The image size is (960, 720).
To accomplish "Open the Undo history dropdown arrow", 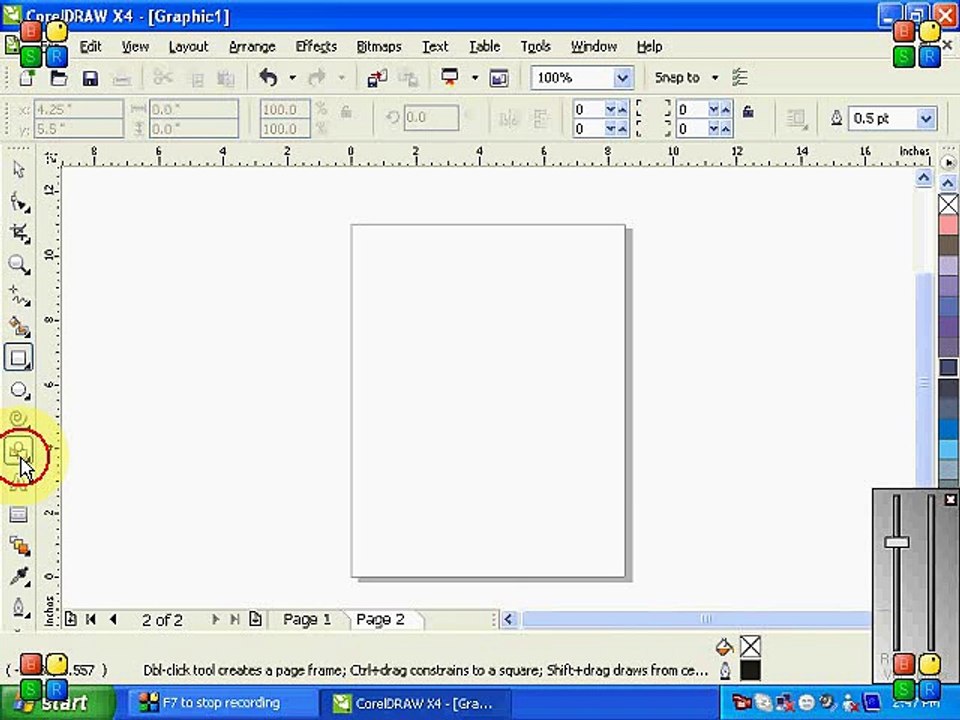I will 293,78.
